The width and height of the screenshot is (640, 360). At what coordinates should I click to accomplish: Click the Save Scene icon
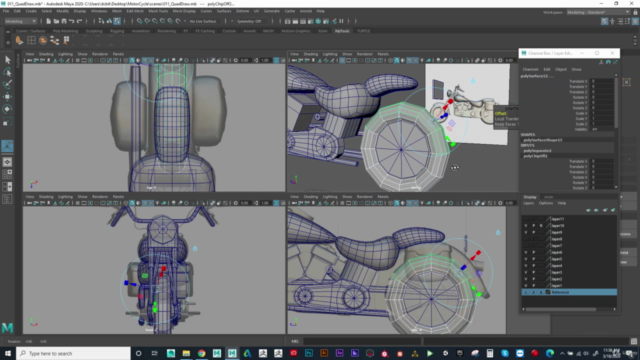[x=64, y=21]
